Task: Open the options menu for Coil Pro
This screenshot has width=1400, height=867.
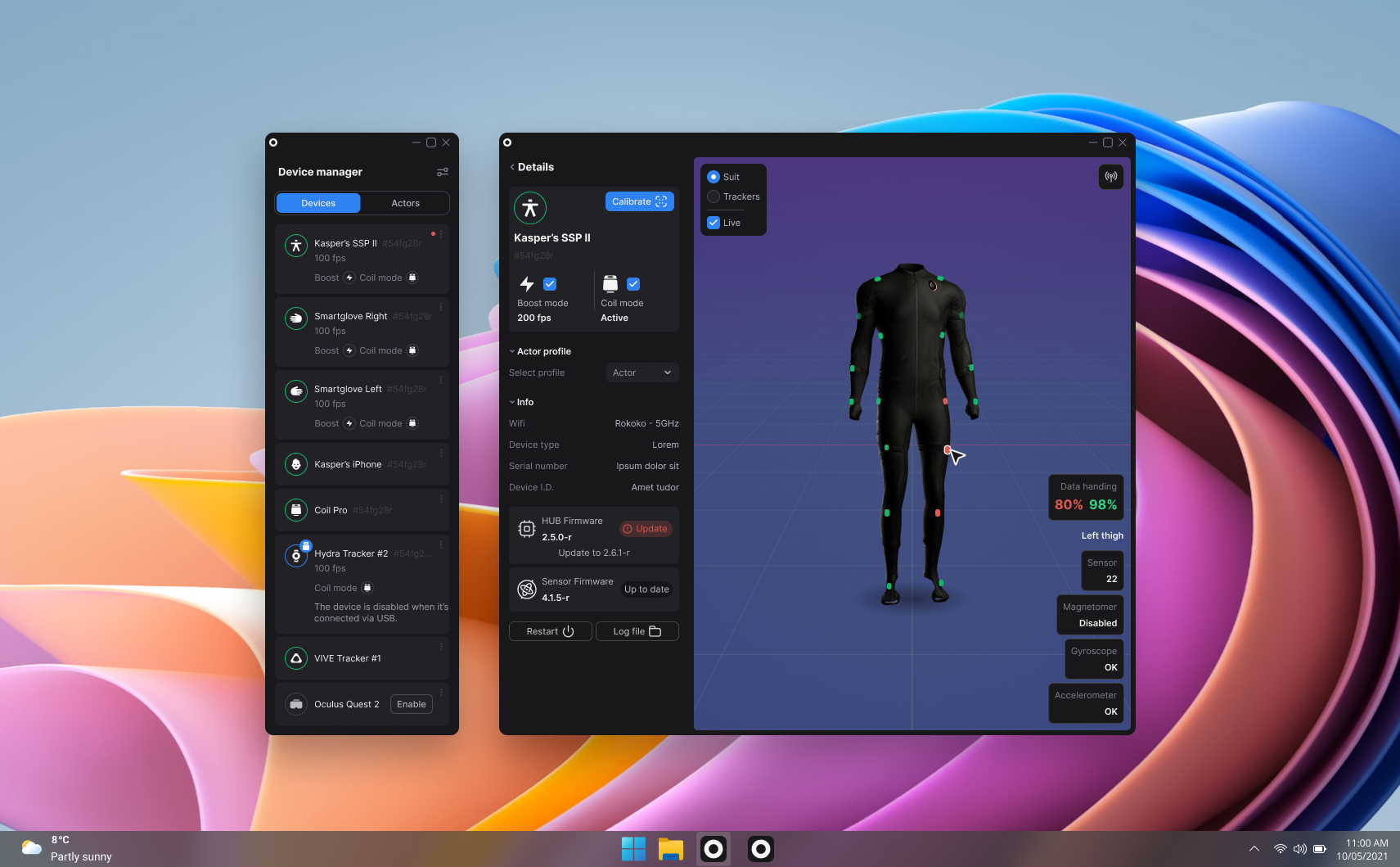Action: 441,499
